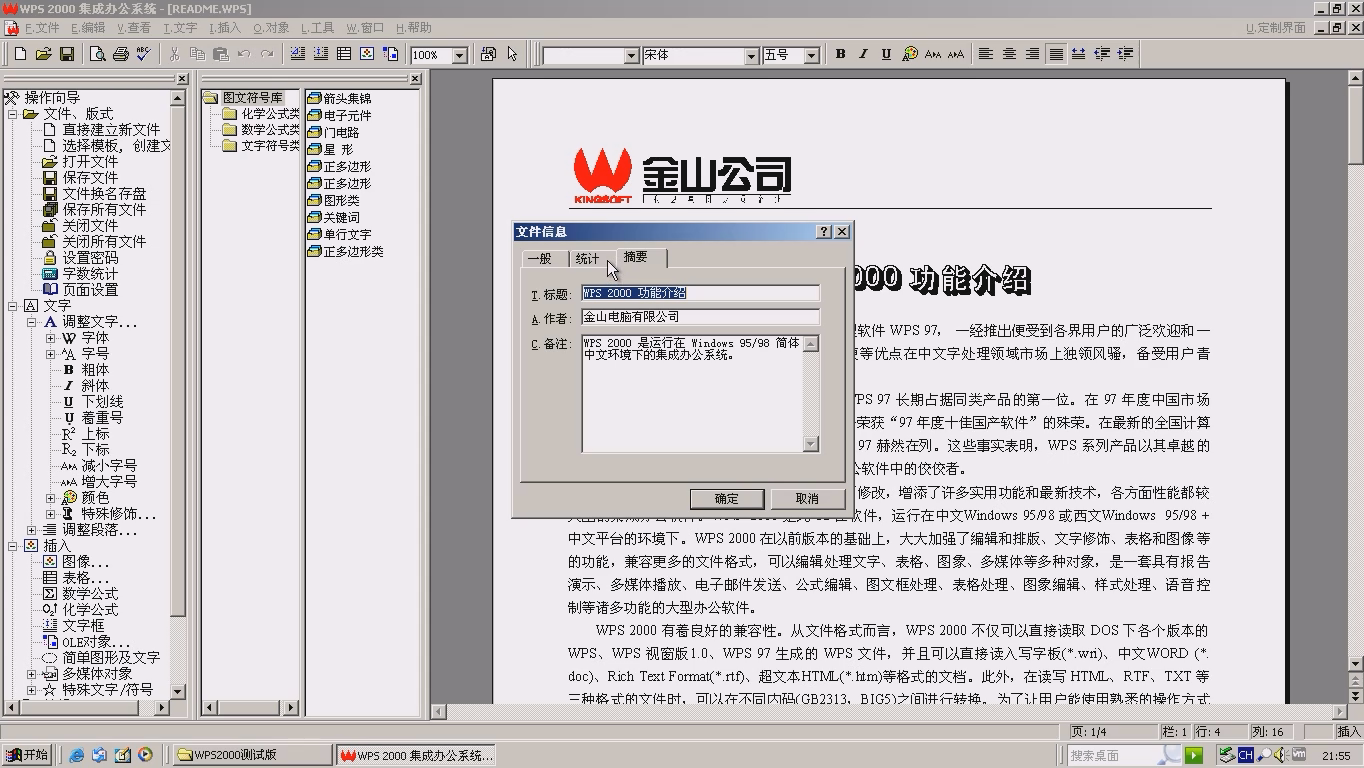Align text left using the toolbar icon
1364x768 pixels.
986,54
